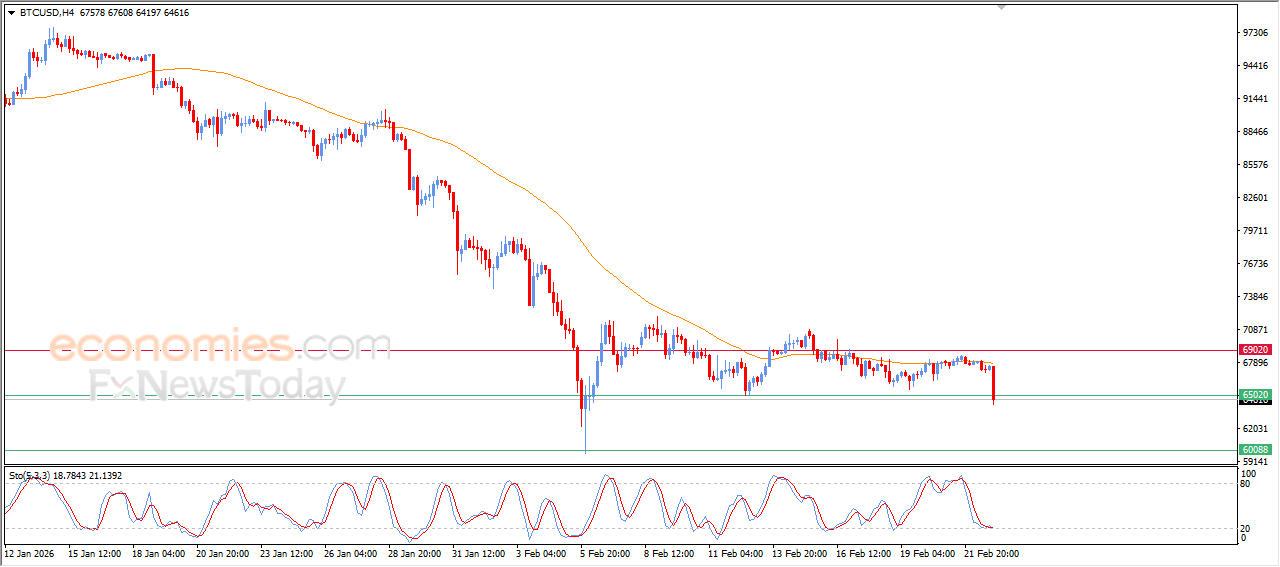Click the arrow icon beside BTCUSD,H4 title
The width and height of the screenshot is (1280, 567).
(11, 13)
